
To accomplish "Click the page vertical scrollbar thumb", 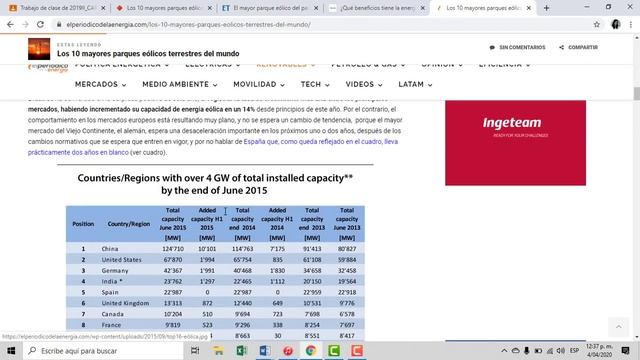I will tap(636, 93).
